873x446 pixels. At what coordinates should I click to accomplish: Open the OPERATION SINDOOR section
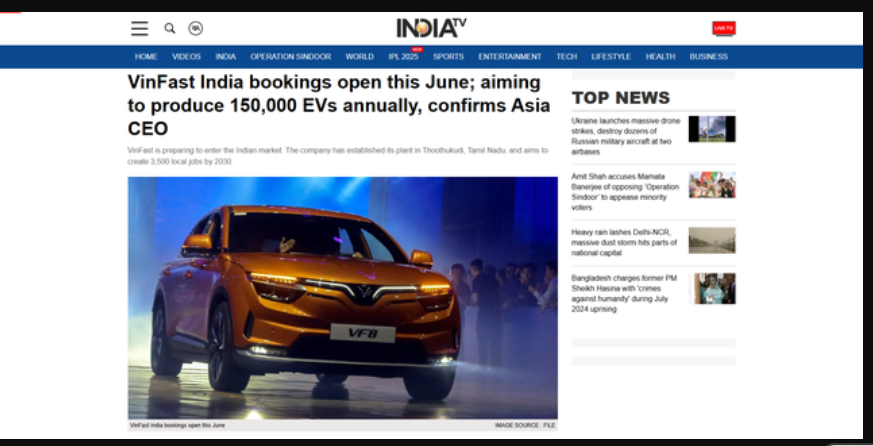pyautogui.click(x=291, y=57)
